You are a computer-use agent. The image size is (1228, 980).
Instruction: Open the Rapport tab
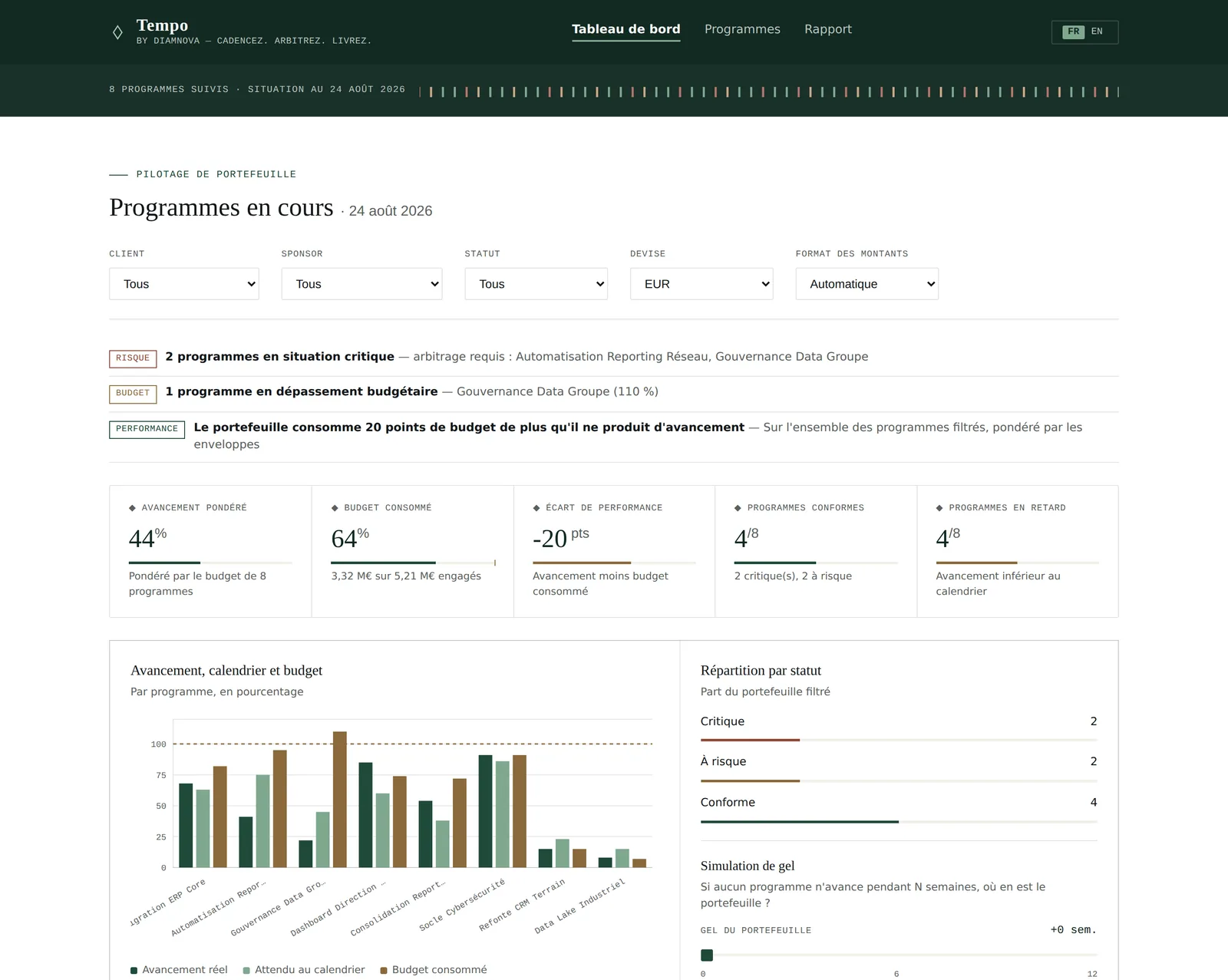pos(827,29)
